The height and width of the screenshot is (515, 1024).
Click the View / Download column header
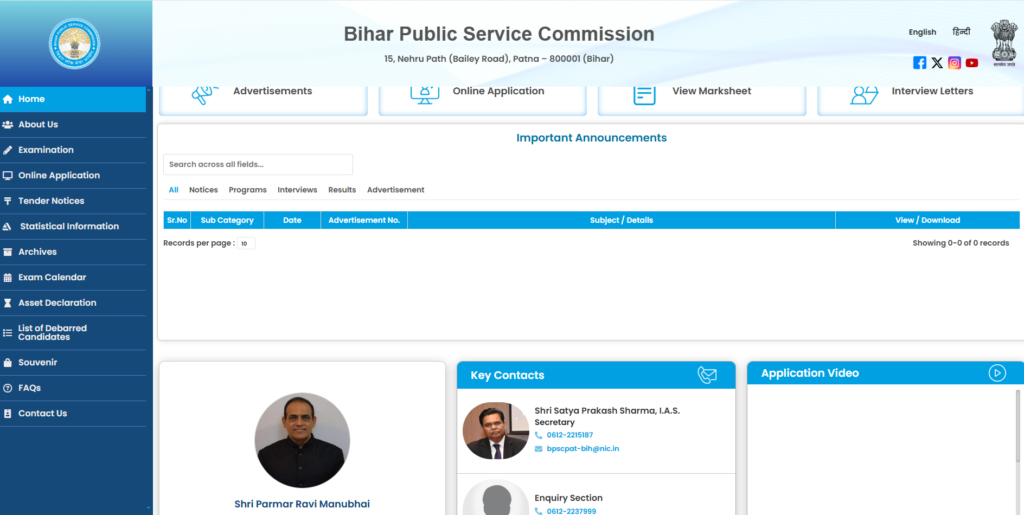point(927,221)
